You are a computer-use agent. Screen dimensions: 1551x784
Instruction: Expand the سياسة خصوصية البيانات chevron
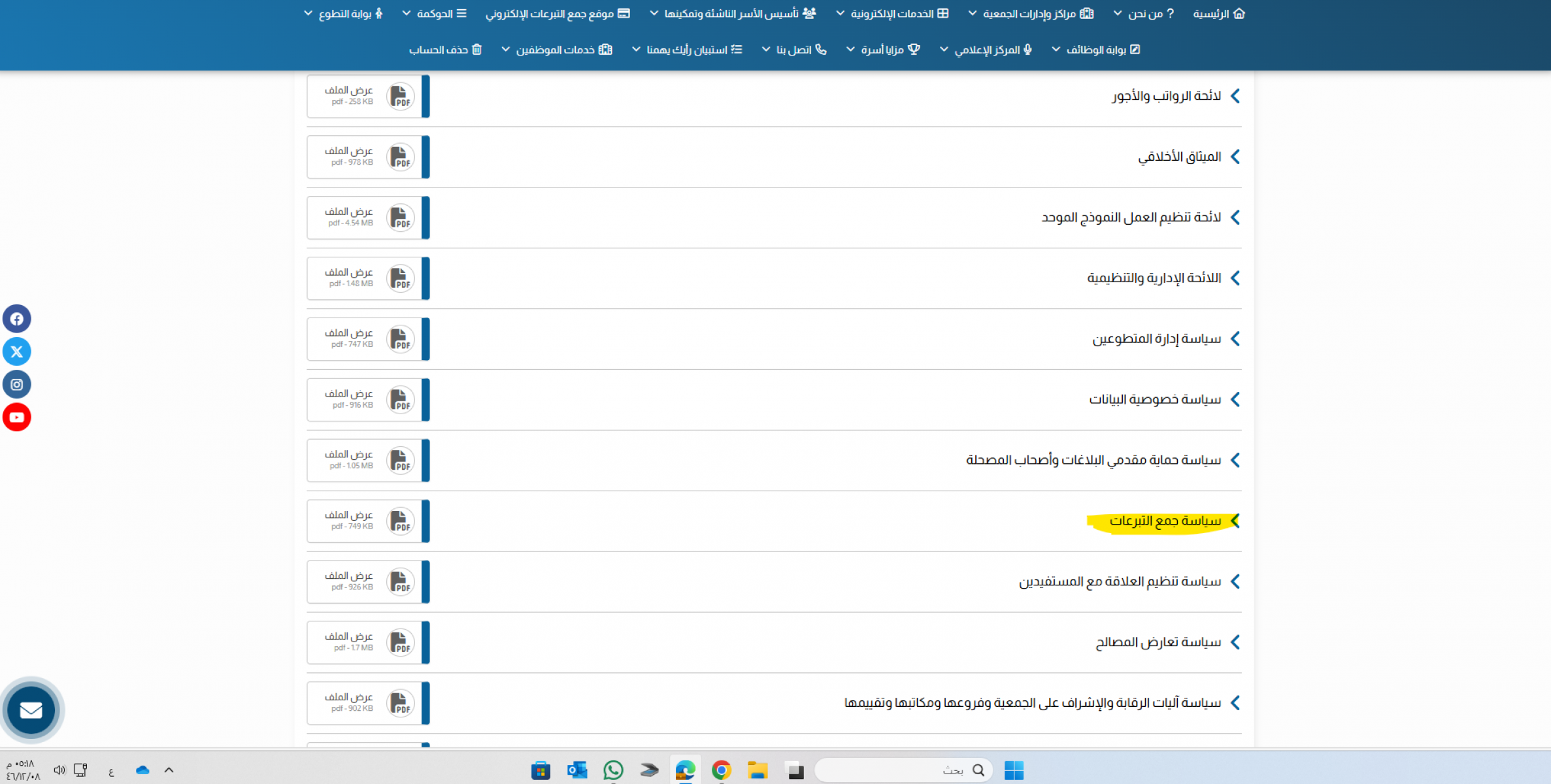[1235, 399]
